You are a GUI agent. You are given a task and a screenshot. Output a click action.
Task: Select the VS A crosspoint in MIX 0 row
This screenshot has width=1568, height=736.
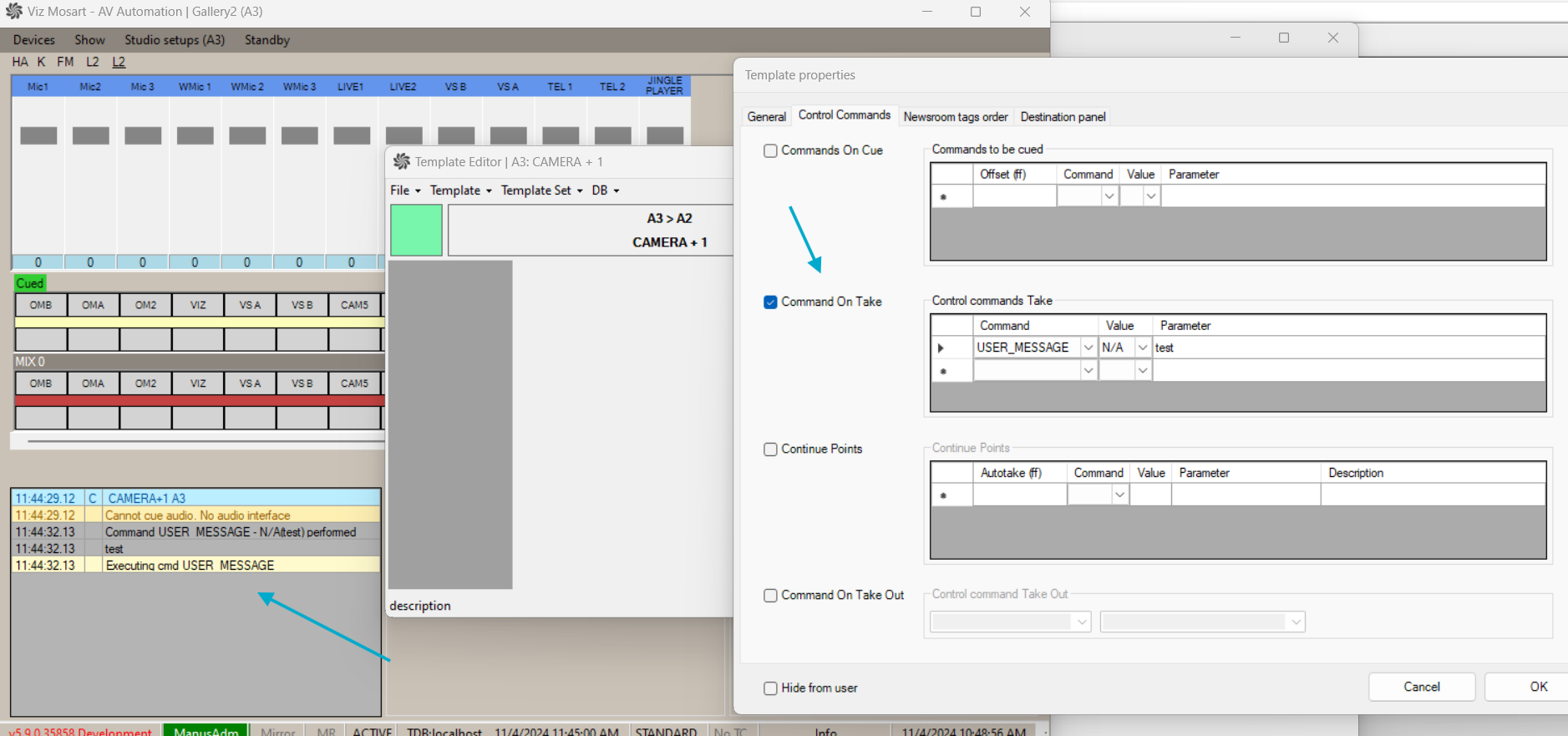tap(250, 383)
